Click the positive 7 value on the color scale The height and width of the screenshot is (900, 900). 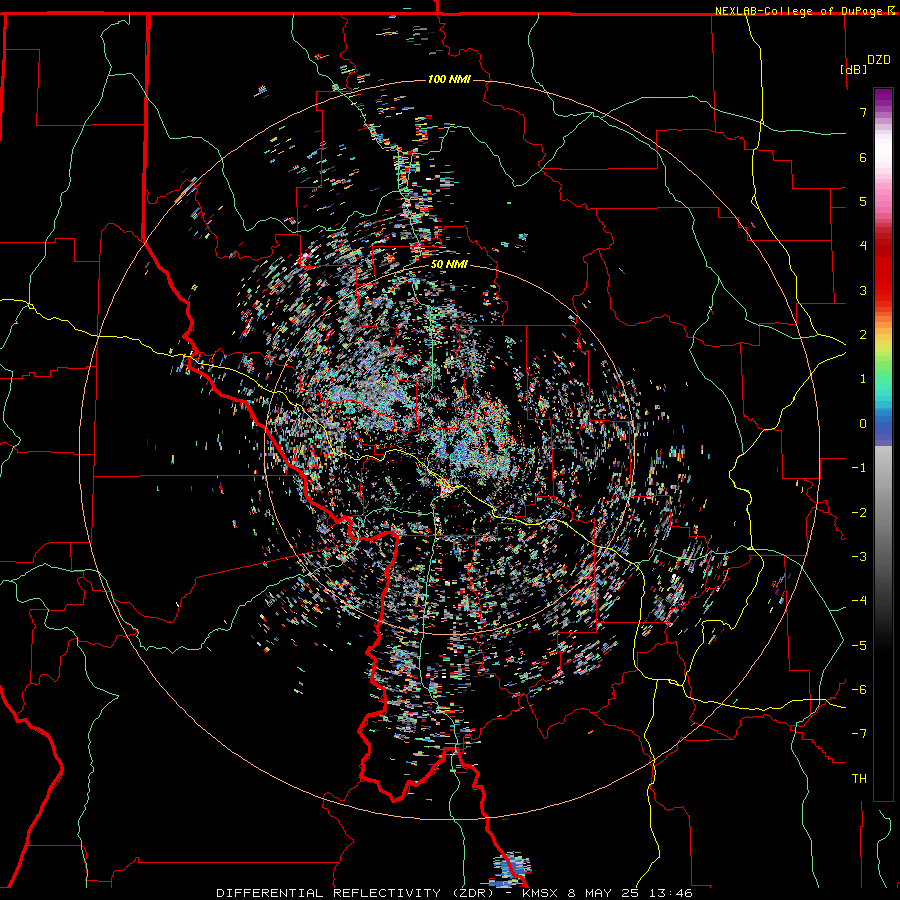863,112
